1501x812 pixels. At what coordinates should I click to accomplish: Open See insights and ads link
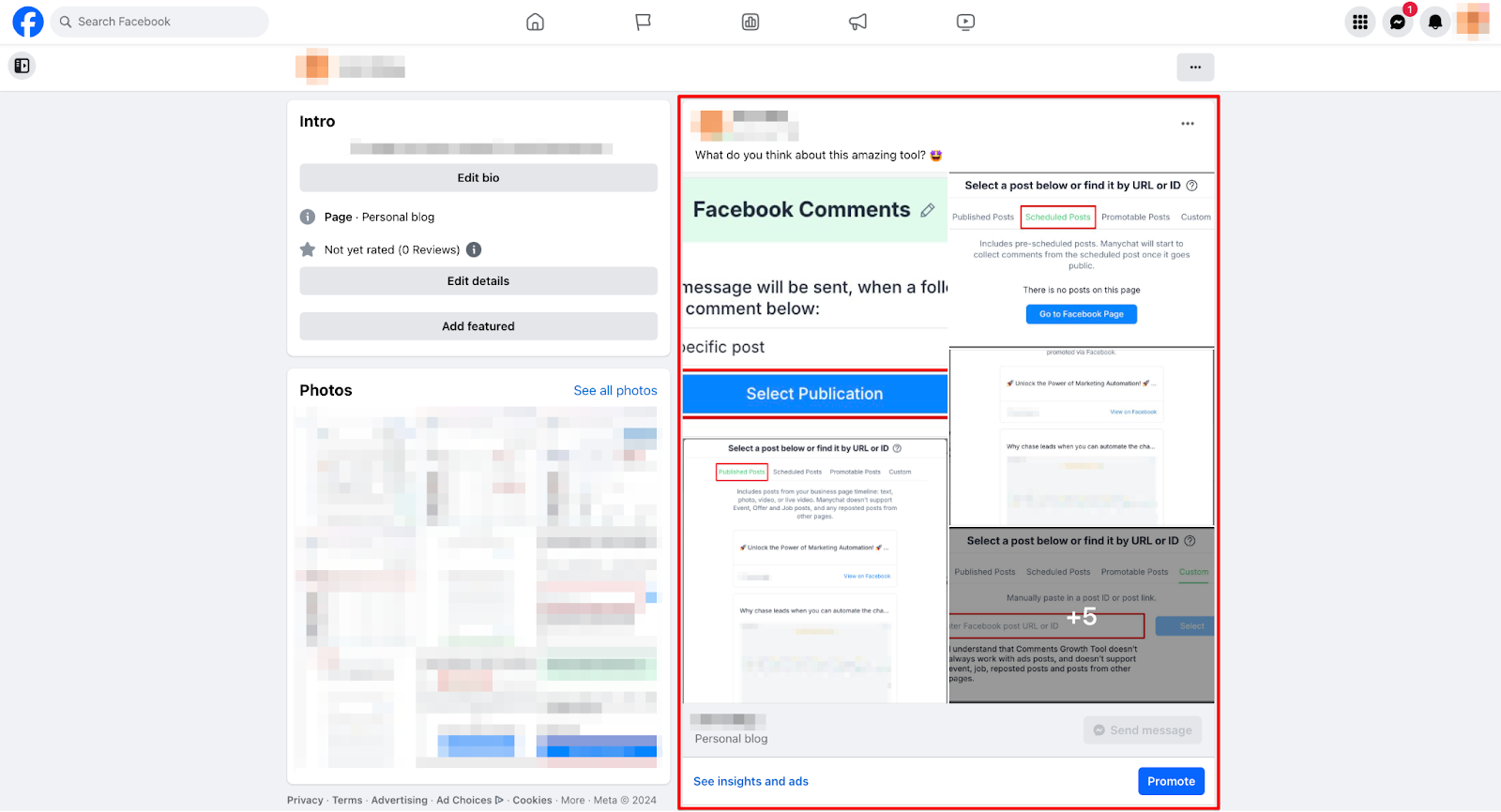click(x=750, y=781)
